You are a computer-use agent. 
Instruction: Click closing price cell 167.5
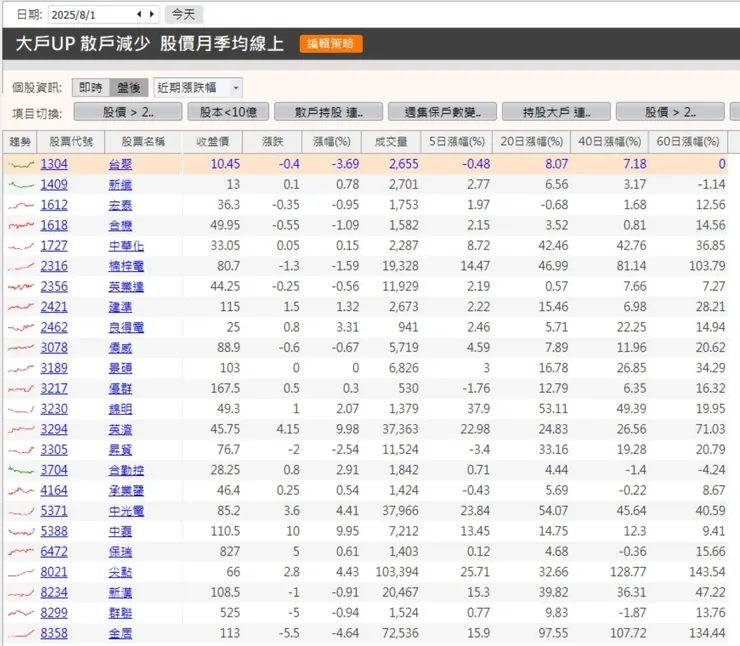[x=226, y=389]
